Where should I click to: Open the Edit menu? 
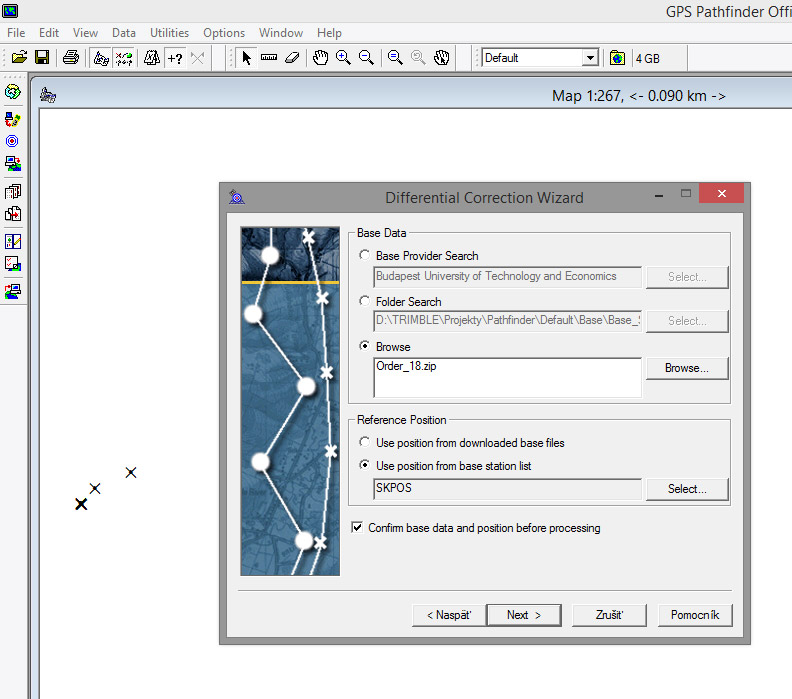[49, 33]
